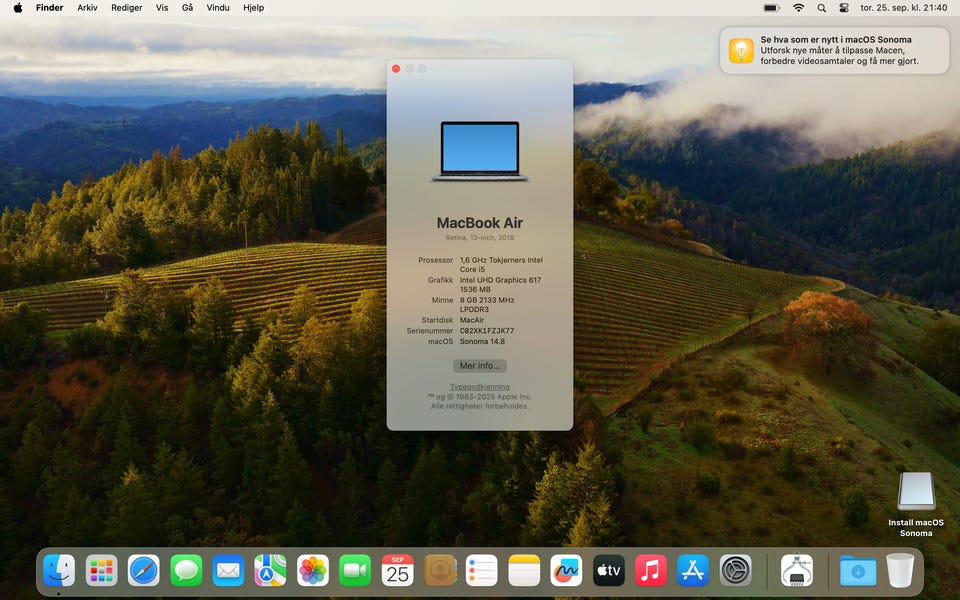Open the App Store icon

tap(693, 571)
